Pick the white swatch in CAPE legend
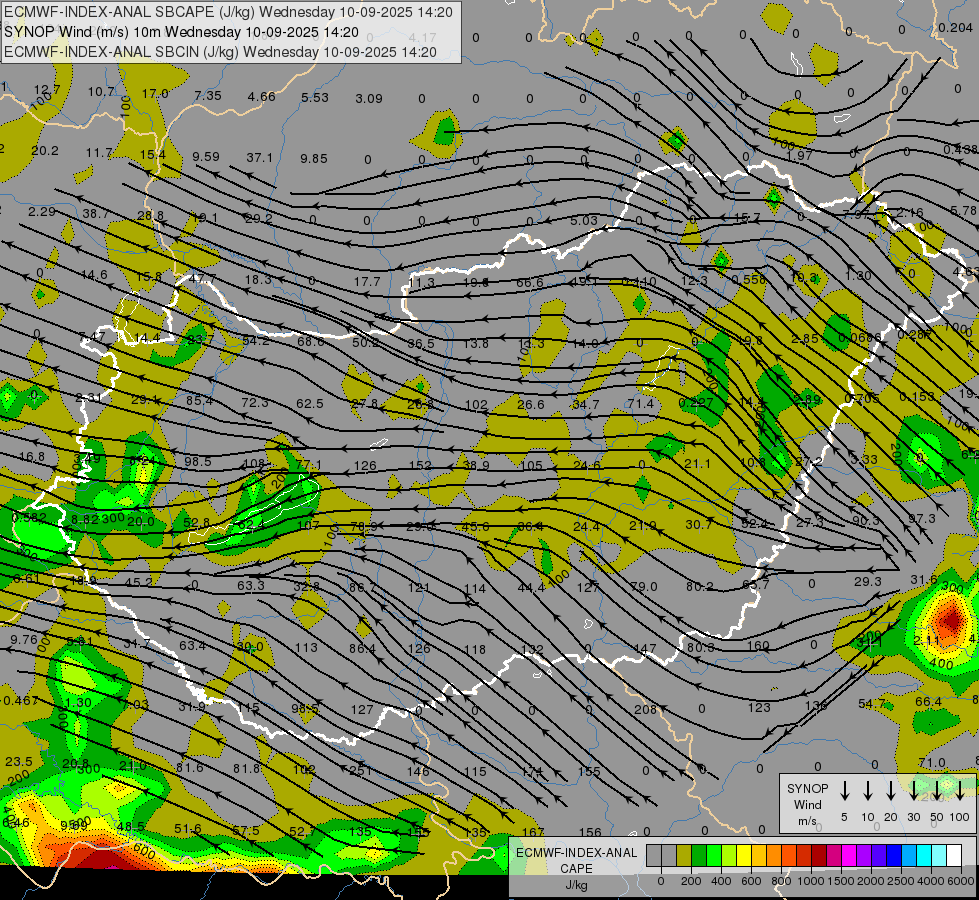The width and height of the screenshot is (979, 900). click(954, 855)
